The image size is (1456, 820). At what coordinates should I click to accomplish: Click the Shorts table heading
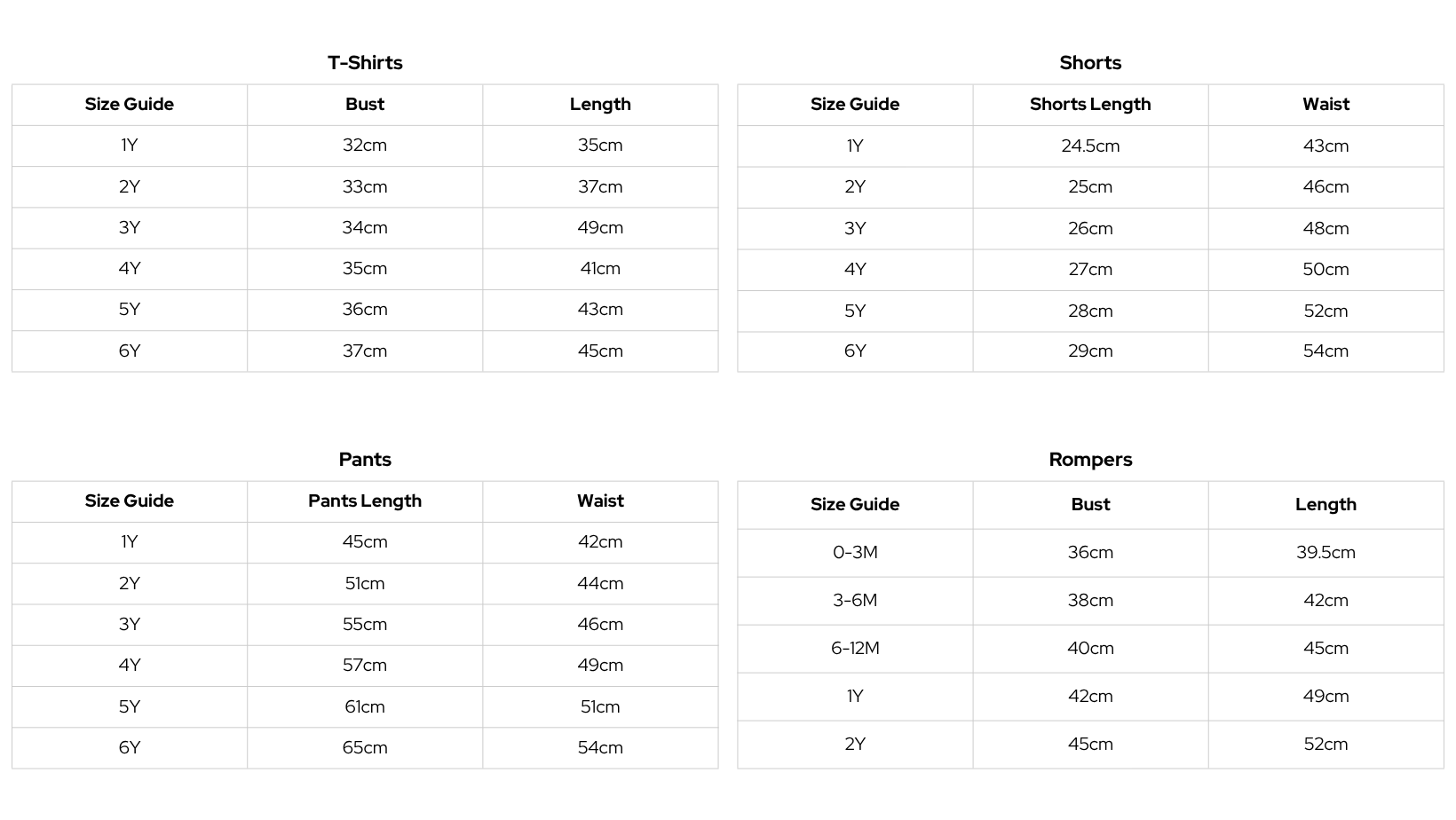coord(1090,63)
